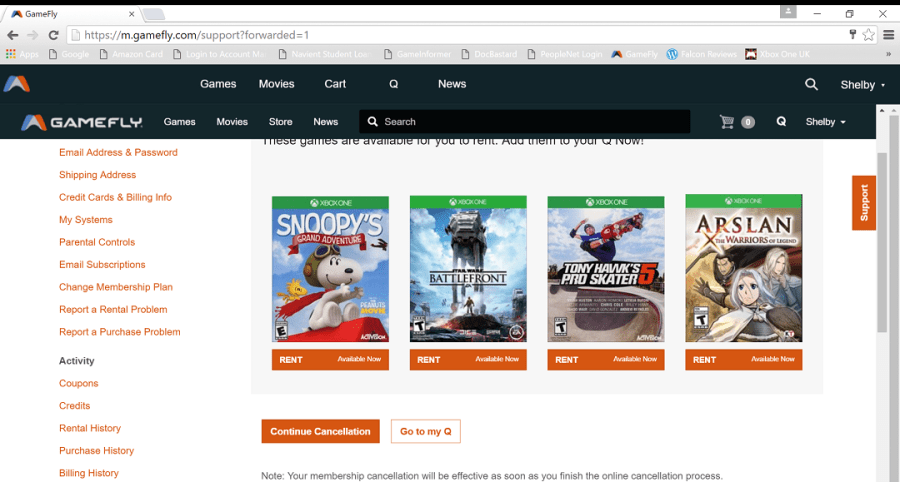
Task: Open the Login to Account bookmark
Action: tap(219, 54)
